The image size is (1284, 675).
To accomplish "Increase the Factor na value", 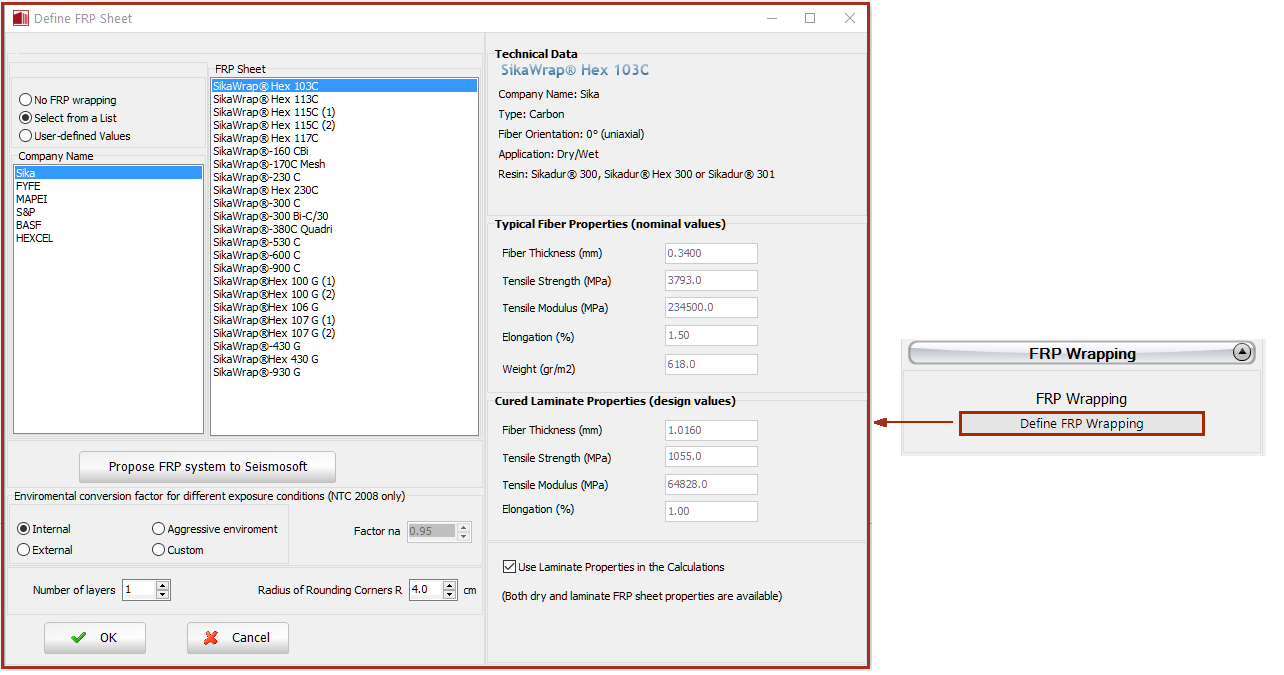I will 462,526.
